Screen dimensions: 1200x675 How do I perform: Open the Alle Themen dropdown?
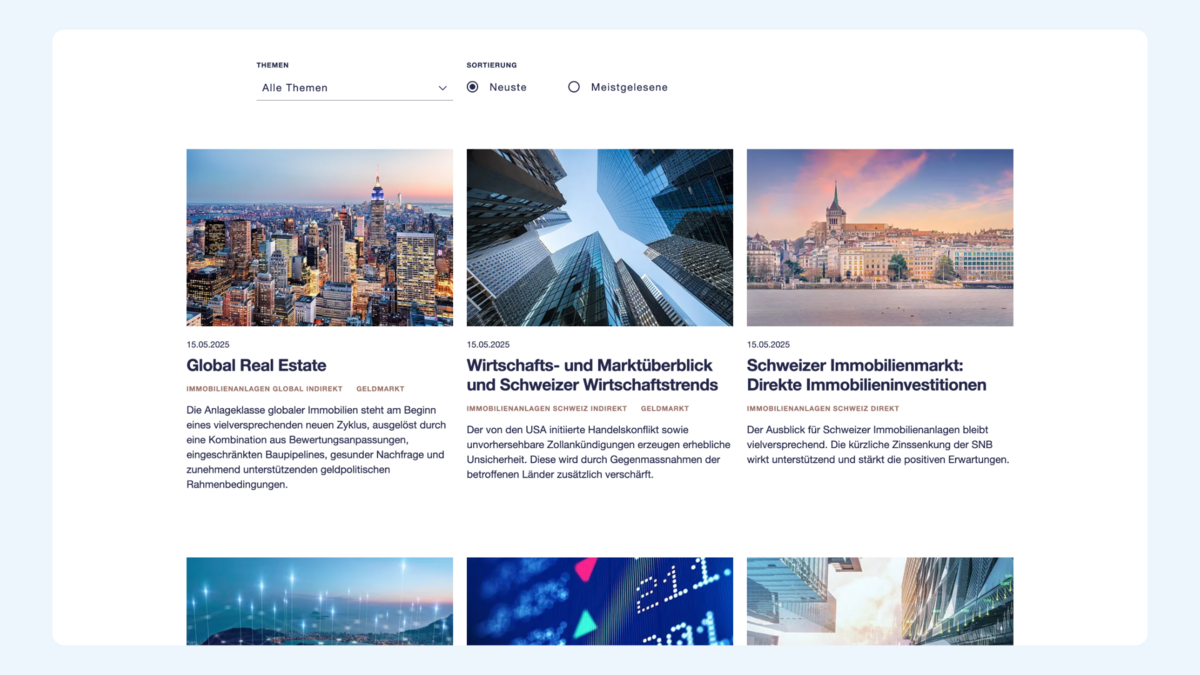click(x=354, y=88)
